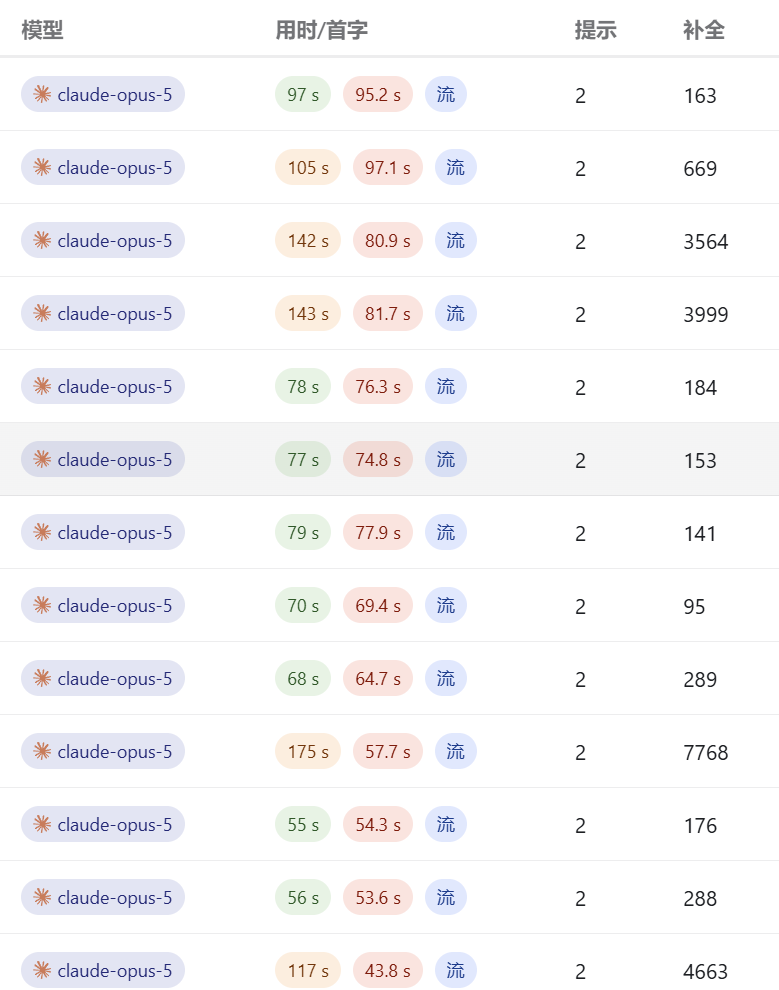Click the 74.8 s first-token badge
The width and height of the screenshot is (779, 990).
point(378,460)
